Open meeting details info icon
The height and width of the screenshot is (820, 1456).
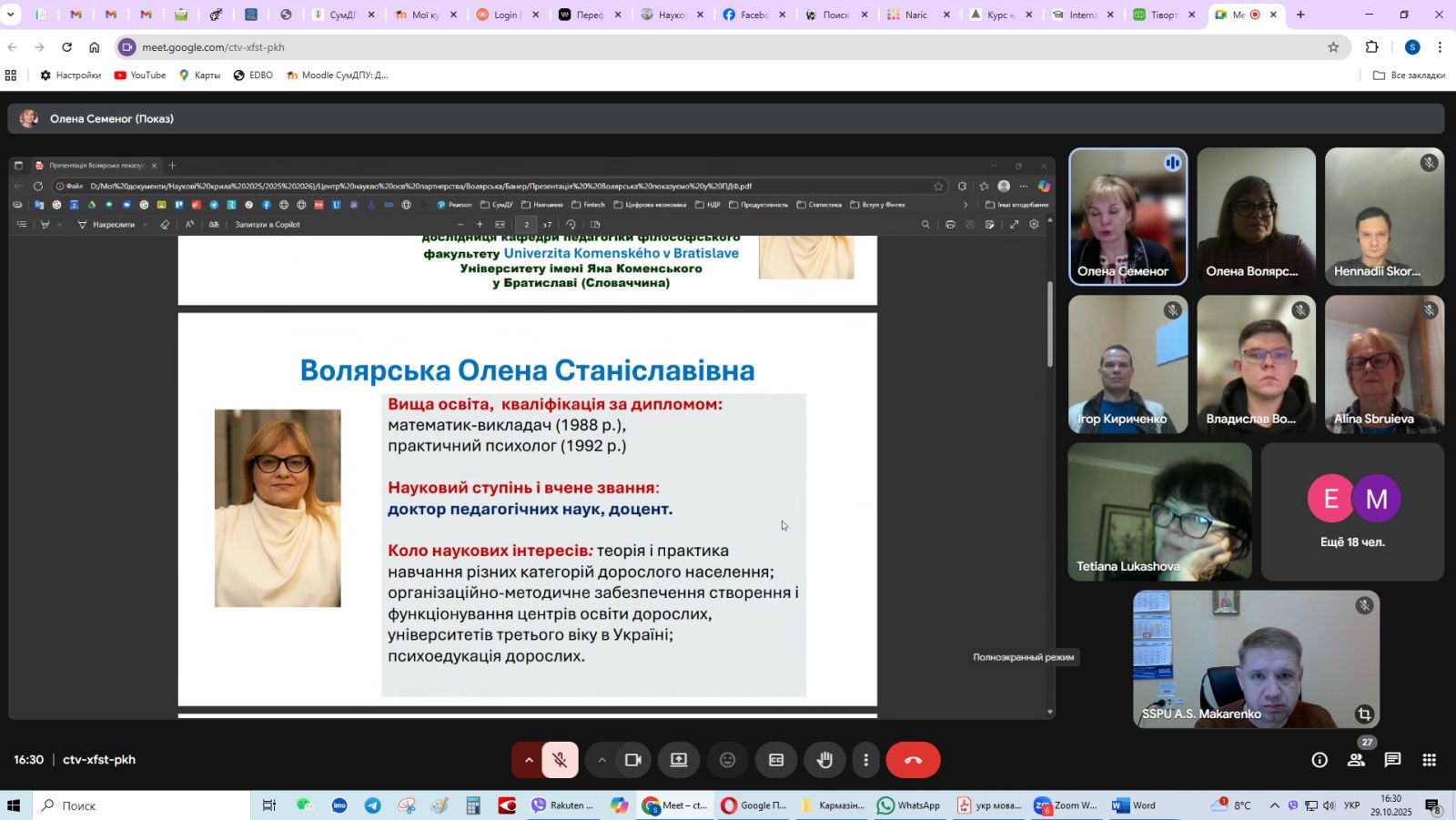[x=1319, y=760]
